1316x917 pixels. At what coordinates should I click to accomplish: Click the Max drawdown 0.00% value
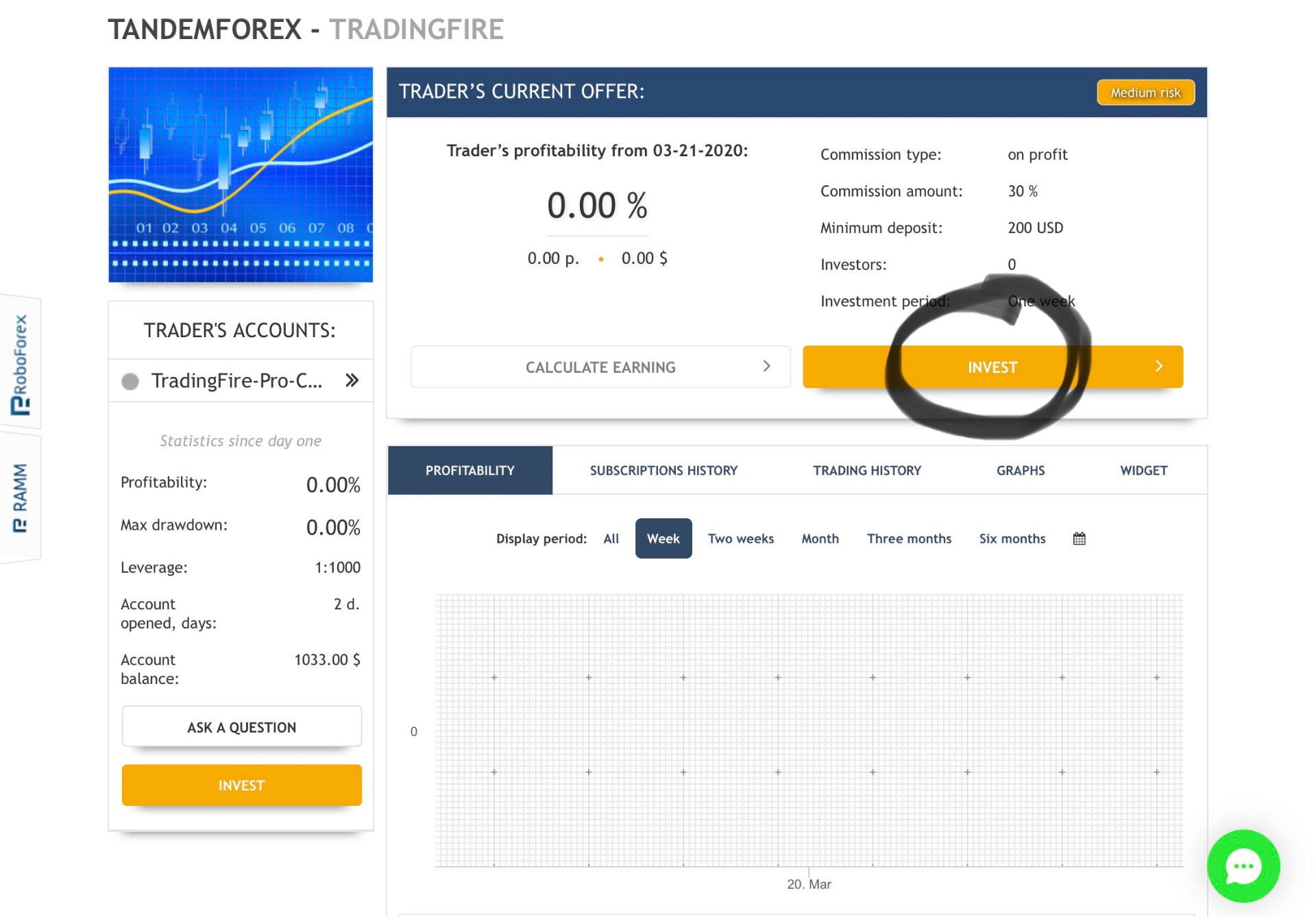coord(333,528)
